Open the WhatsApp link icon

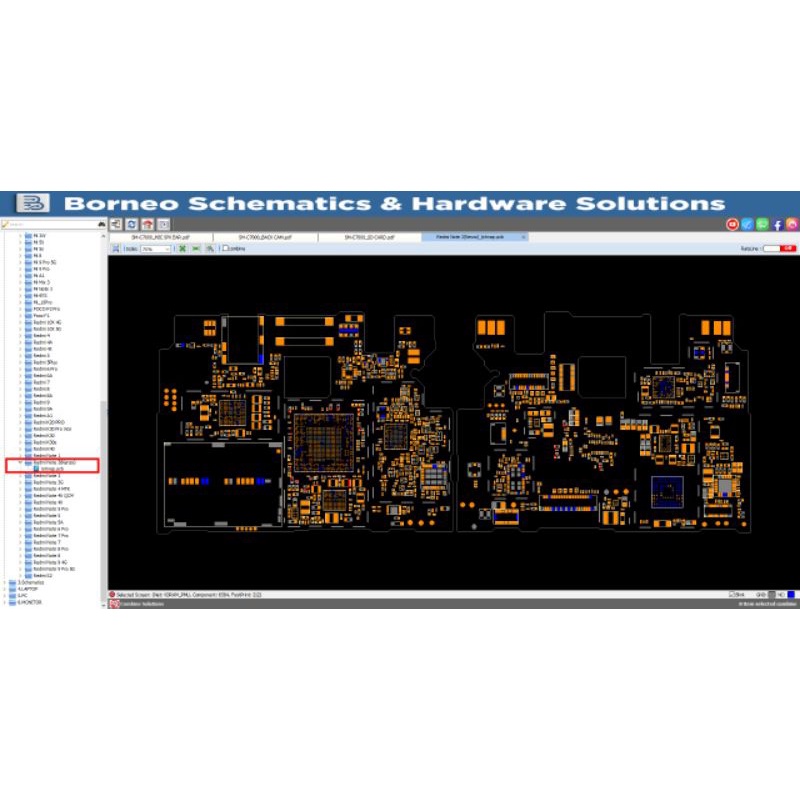point(762,224)
